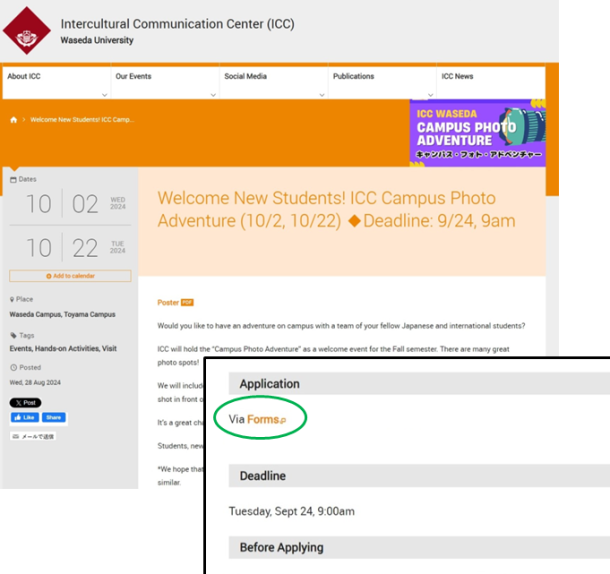Click the Wed, 28 Aug 2024 posted date
This screenshot has width=610, height=574.
[35, 383]
